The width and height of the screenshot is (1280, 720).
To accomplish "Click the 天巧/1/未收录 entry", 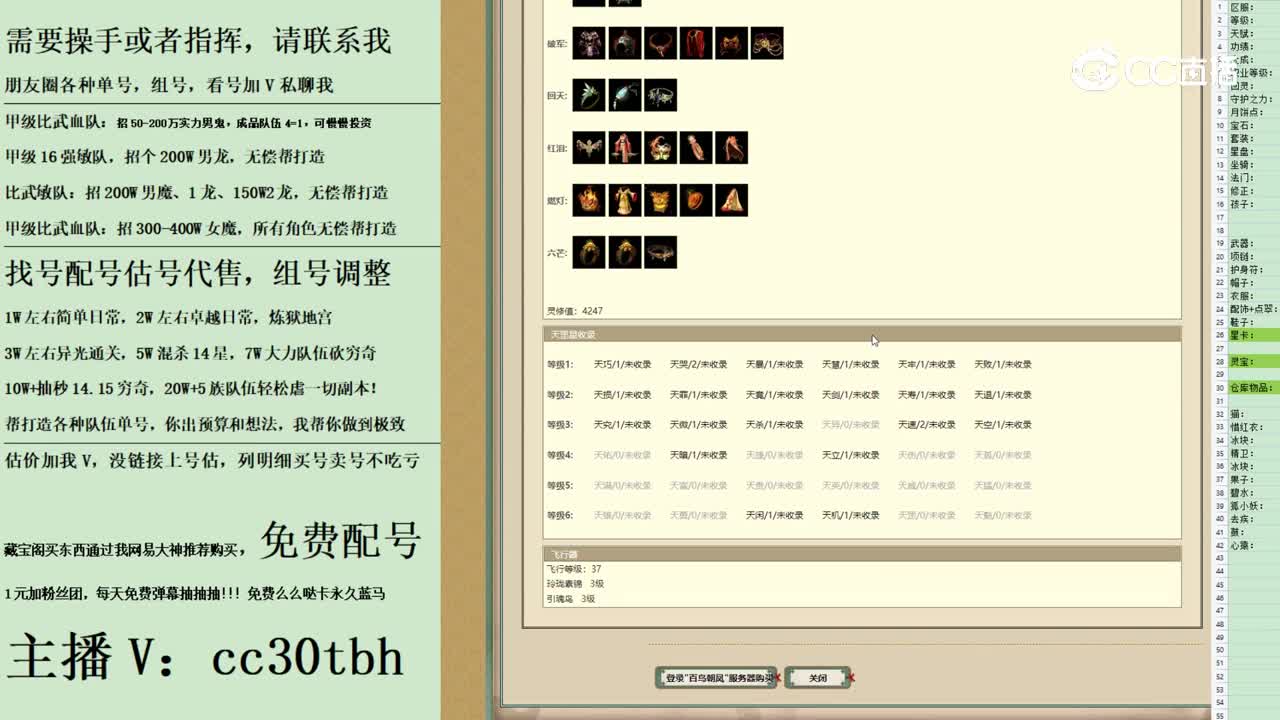I will [622, 365].
